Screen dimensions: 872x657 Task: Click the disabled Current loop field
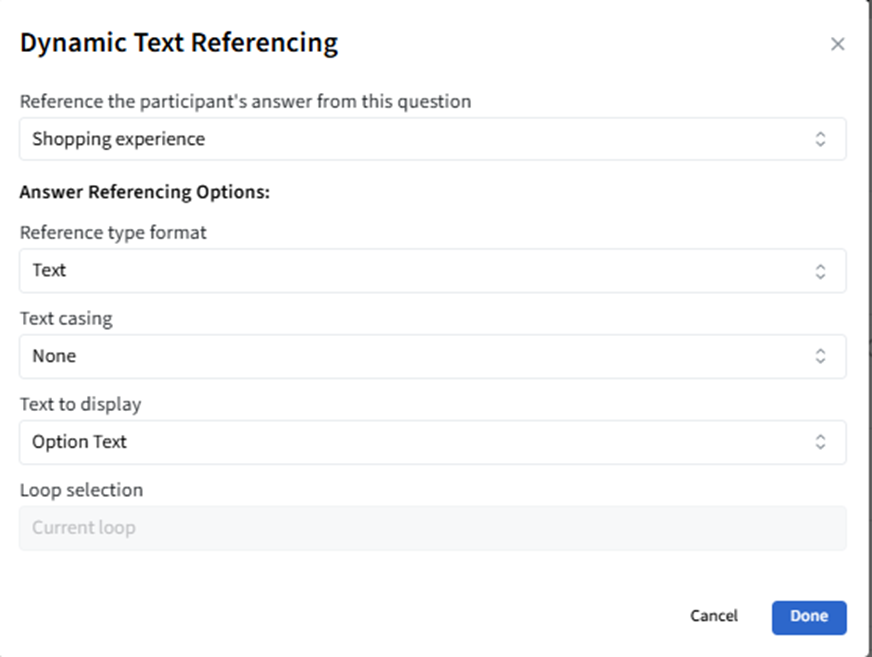(432, 528)
